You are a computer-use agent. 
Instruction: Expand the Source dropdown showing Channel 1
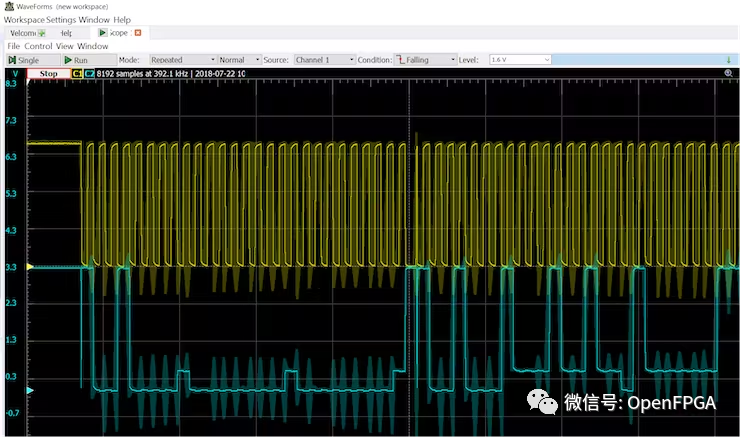pyautogui.click(x=324, y=60)
